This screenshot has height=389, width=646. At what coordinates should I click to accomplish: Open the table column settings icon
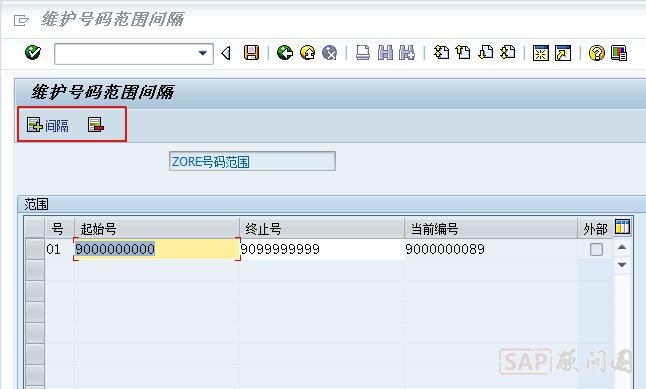pyautogui.click(x=622, y=227)
